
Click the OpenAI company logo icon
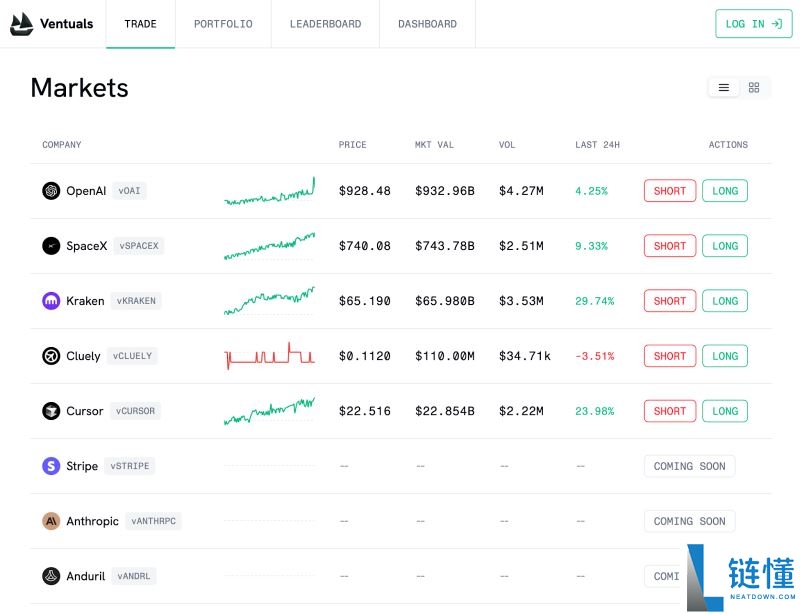(51, 191)
